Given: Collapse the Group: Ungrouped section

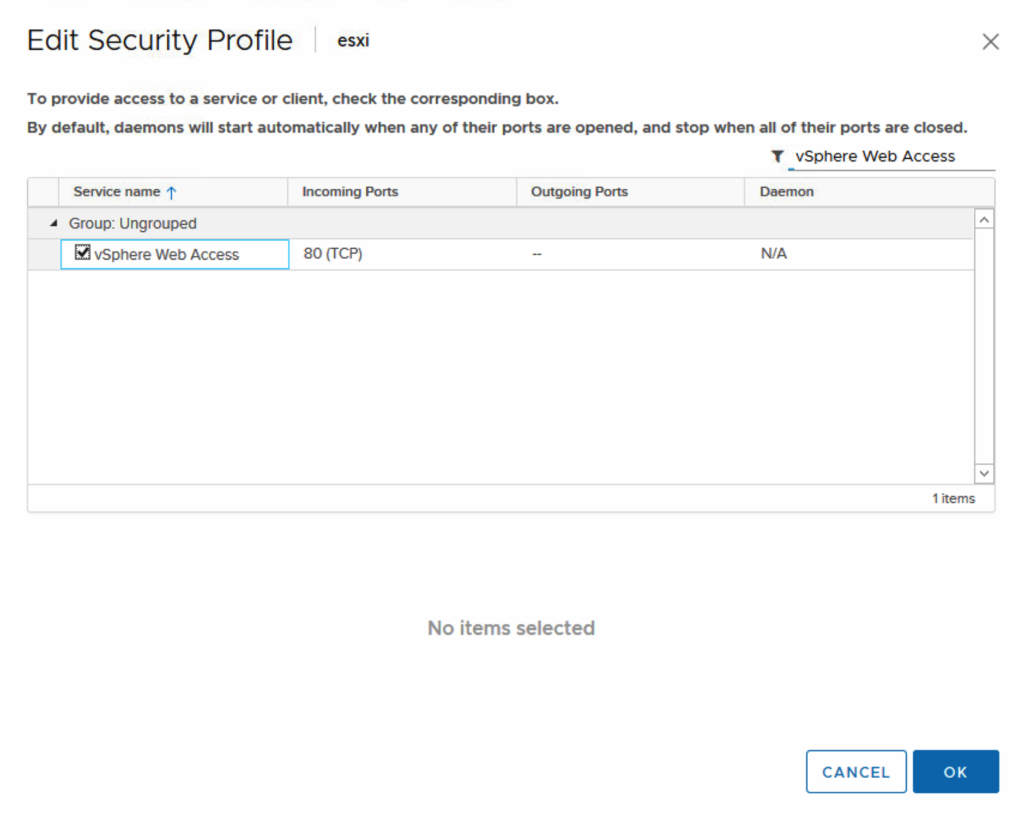Looking at the screenshot, I should click(52, 223).
